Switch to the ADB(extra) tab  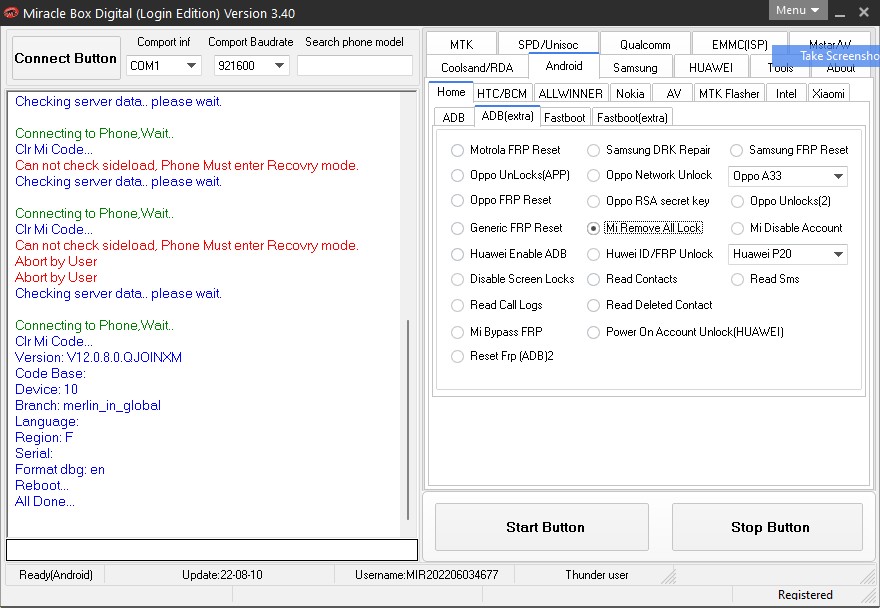[x=507, y=116]
